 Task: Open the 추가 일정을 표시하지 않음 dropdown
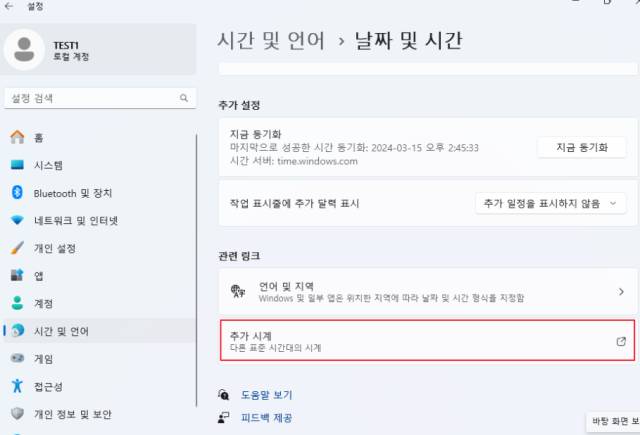[550, 203]
